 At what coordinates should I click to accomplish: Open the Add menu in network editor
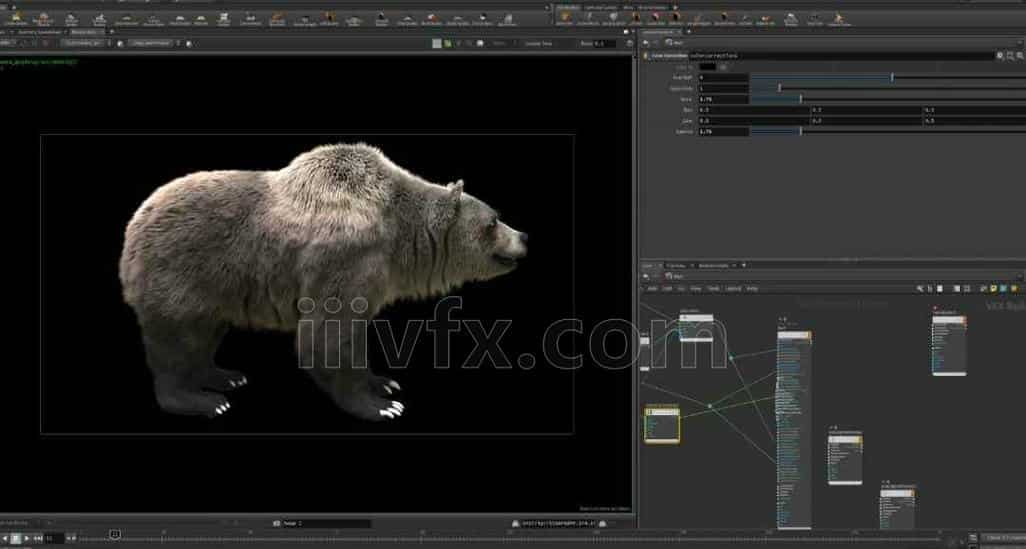tap(652, 289)
